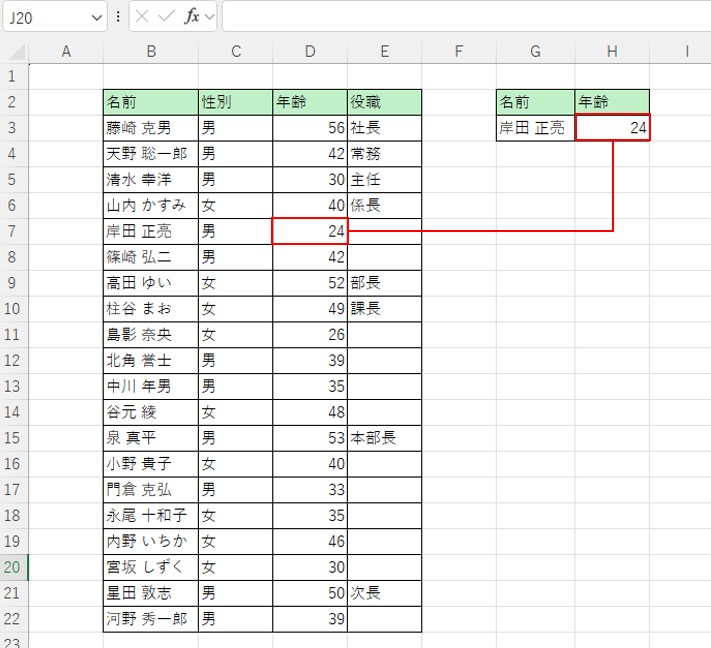
Task: Select the 本部長 title cell
Action: click(x=385, y=438)
